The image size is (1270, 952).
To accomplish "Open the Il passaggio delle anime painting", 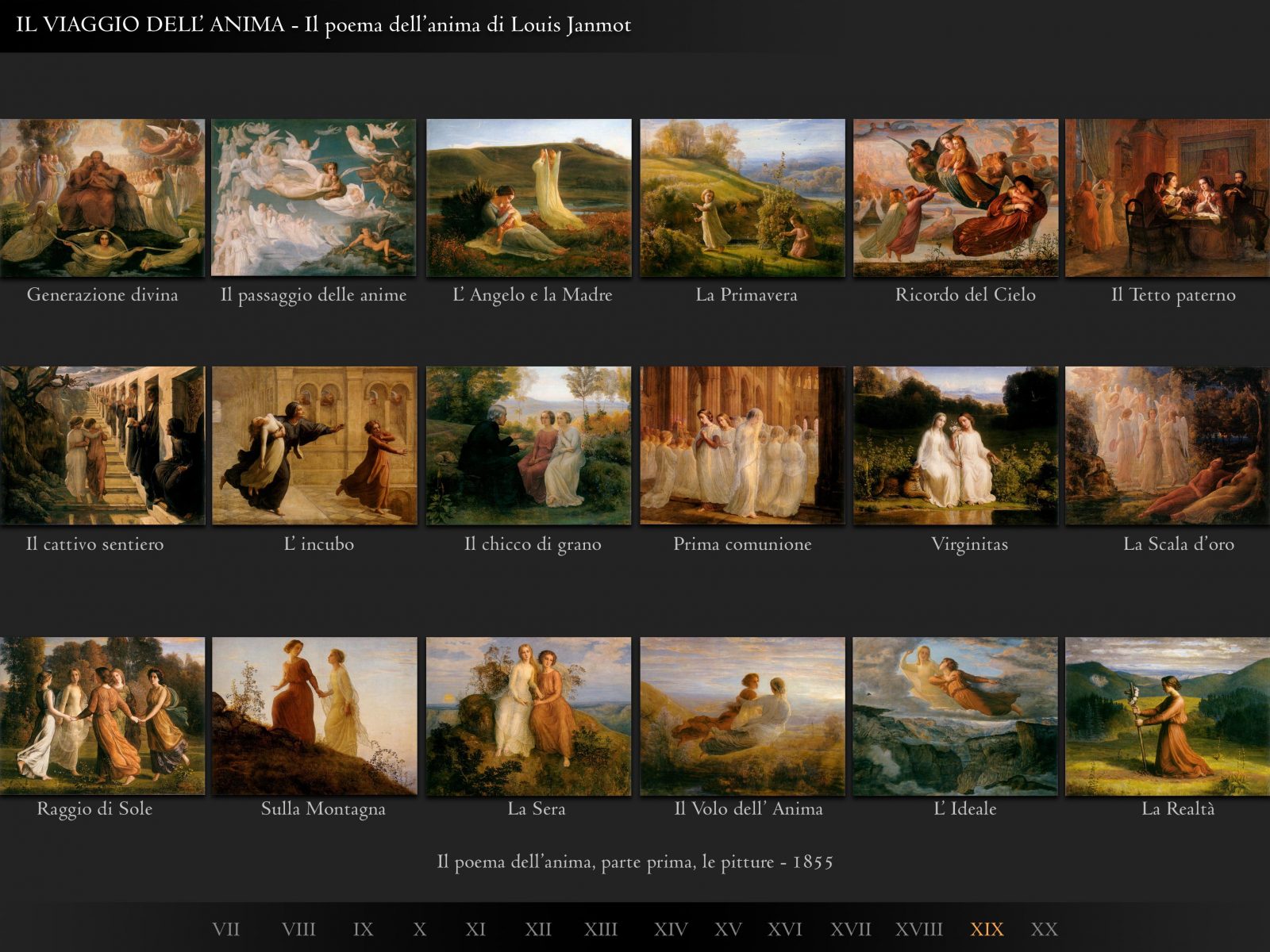I will [314, 198].
